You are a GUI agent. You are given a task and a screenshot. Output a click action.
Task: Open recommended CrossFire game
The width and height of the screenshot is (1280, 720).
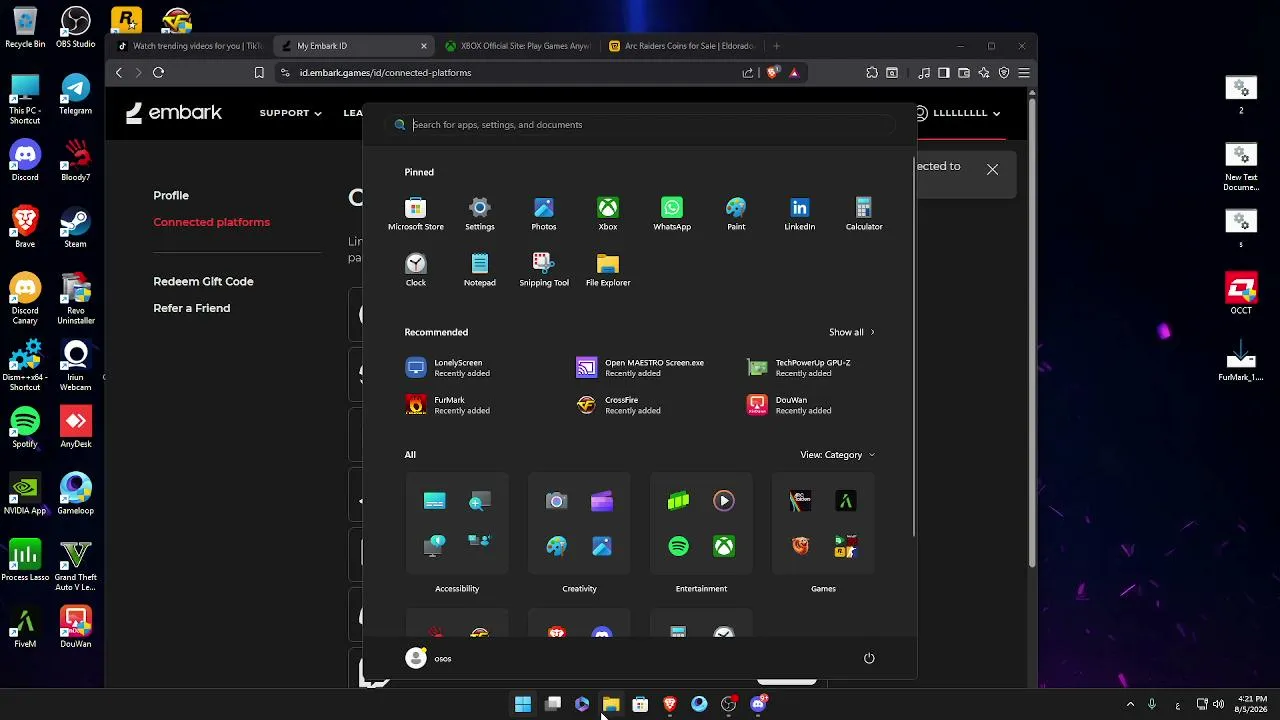tap(618, 405)
